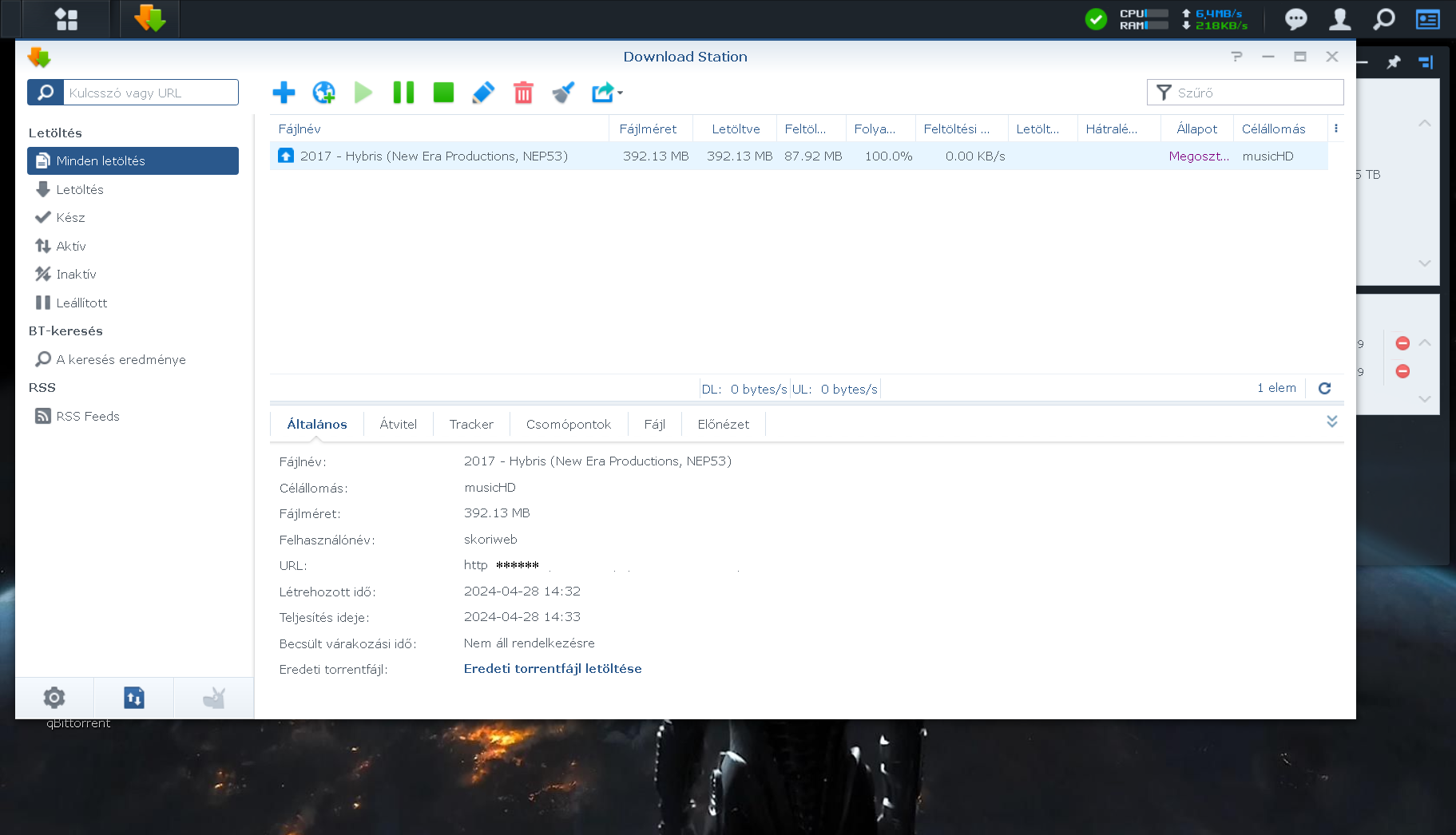This screenshot has width=1456, height=835.
Task: Switch to the Tracker tab
Action: point(471,425)
